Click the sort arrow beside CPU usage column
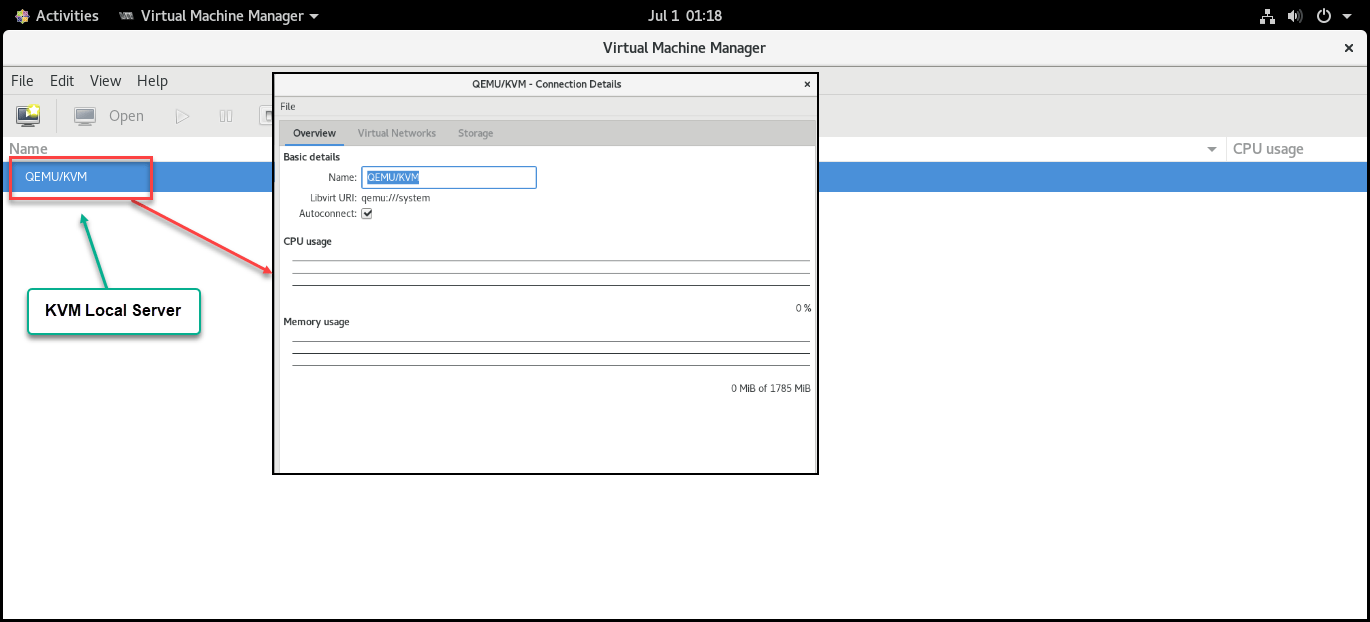Viewport: 1370px width, 622px height. 1212,149
